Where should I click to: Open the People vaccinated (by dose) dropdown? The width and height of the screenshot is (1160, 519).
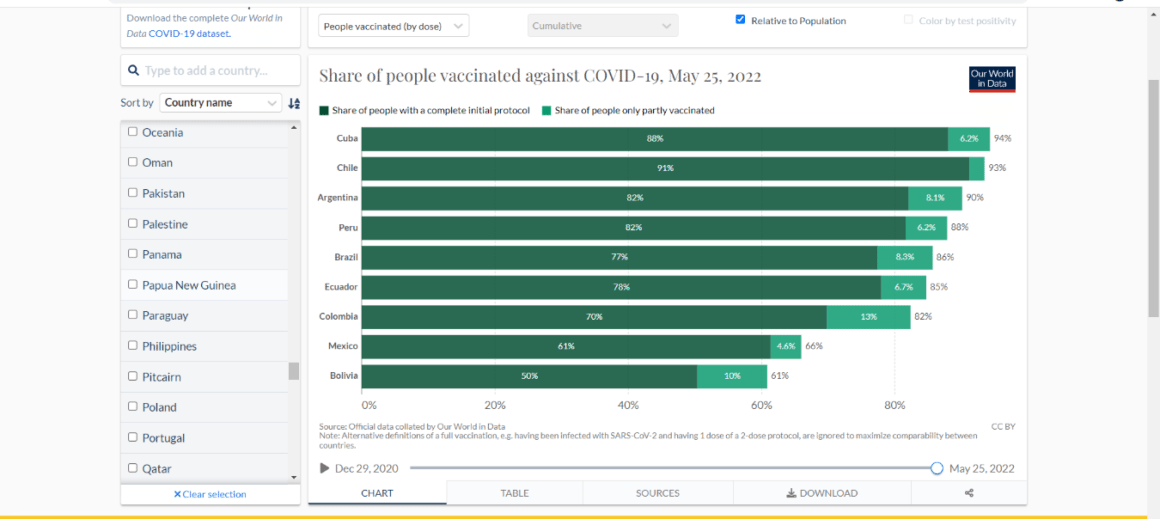(x=394, y=26)
